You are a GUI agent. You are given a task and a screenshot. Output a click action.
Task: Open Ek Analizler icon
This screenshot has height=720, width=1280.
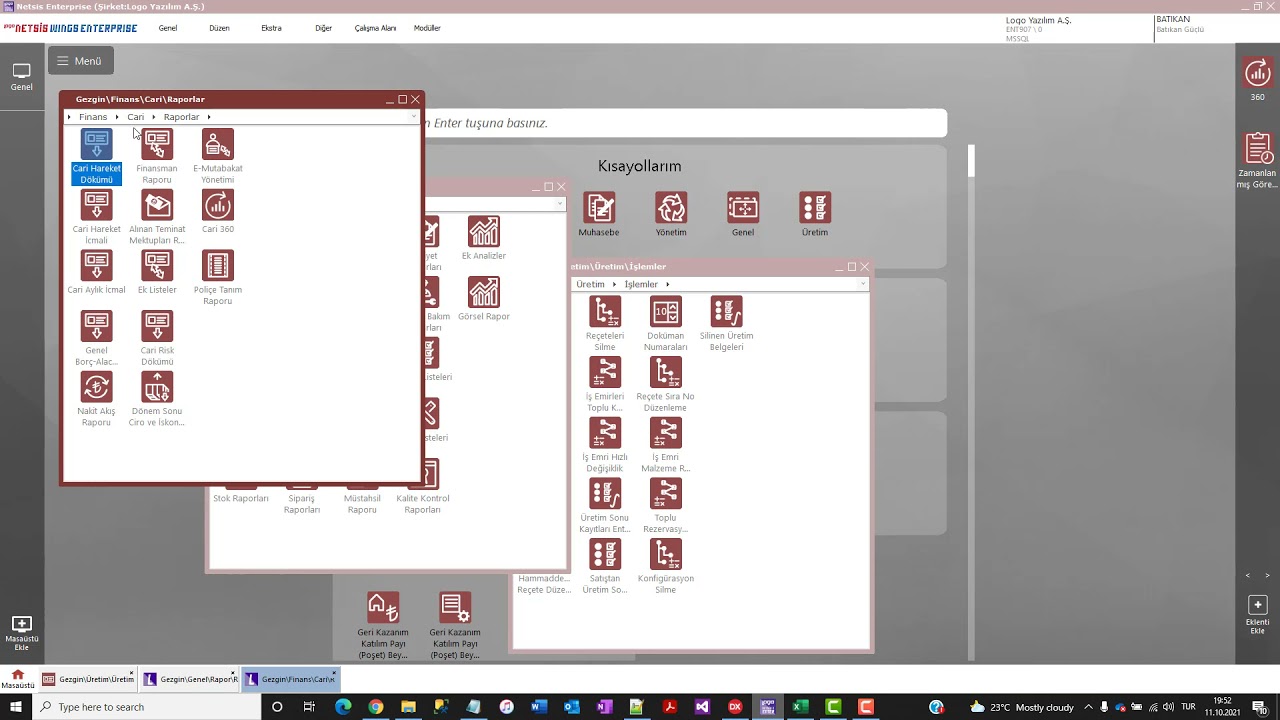pos(484,232)
